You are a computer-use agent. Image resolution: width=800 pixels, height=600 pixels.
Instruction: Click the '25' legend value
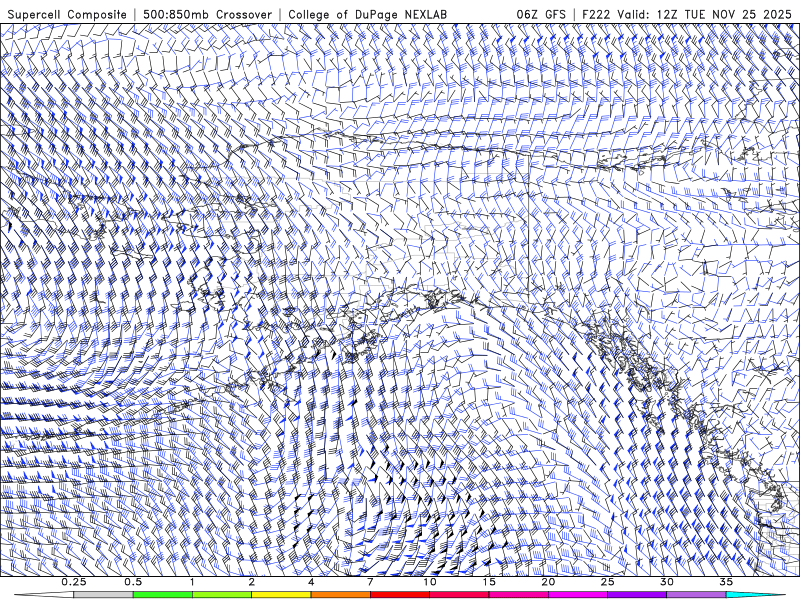[607, 582]
